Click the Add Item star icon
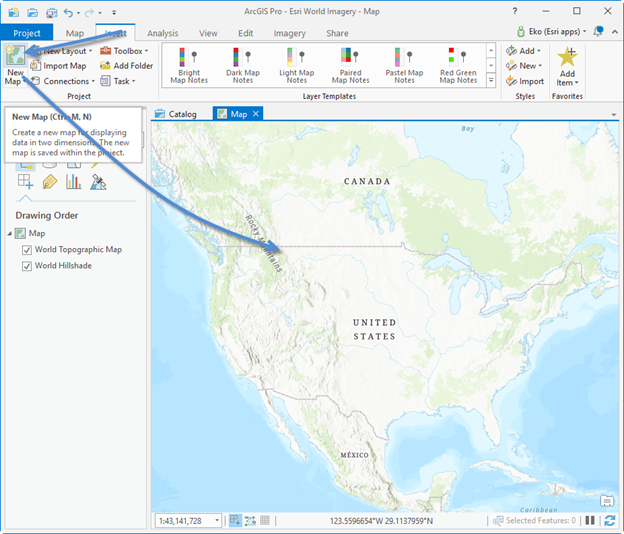The height and width of the screenshot is (534, 624). tap(567, 57)
